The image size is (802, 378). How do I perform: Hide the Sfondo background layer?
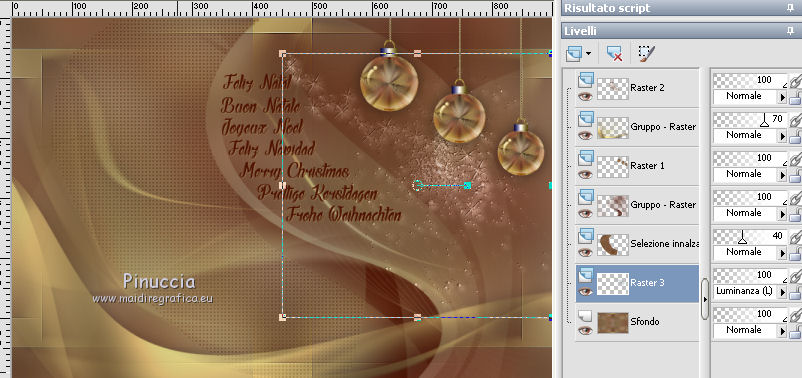586,330
